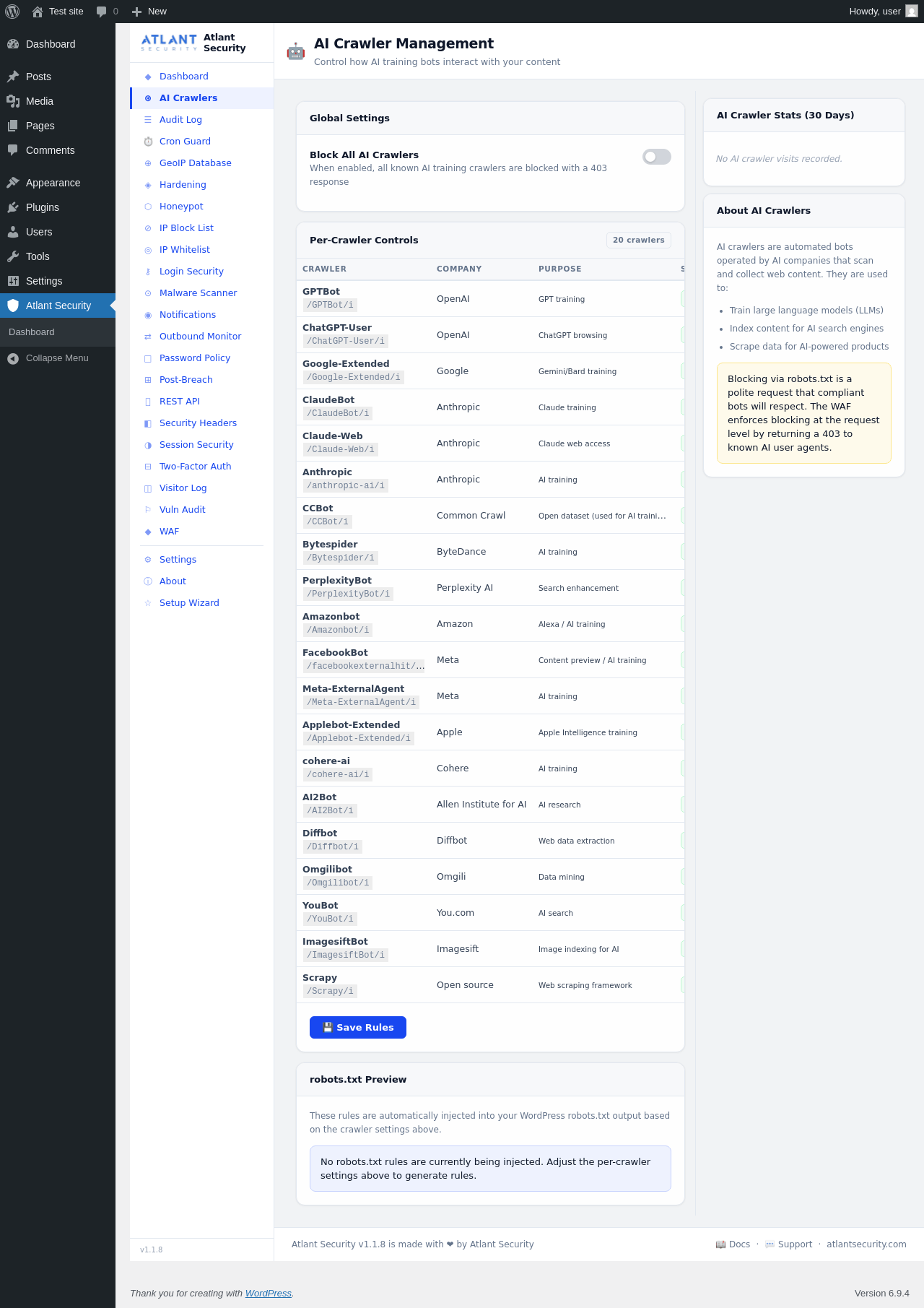
Task: Open the New content menu
Action: pos(149,12)
